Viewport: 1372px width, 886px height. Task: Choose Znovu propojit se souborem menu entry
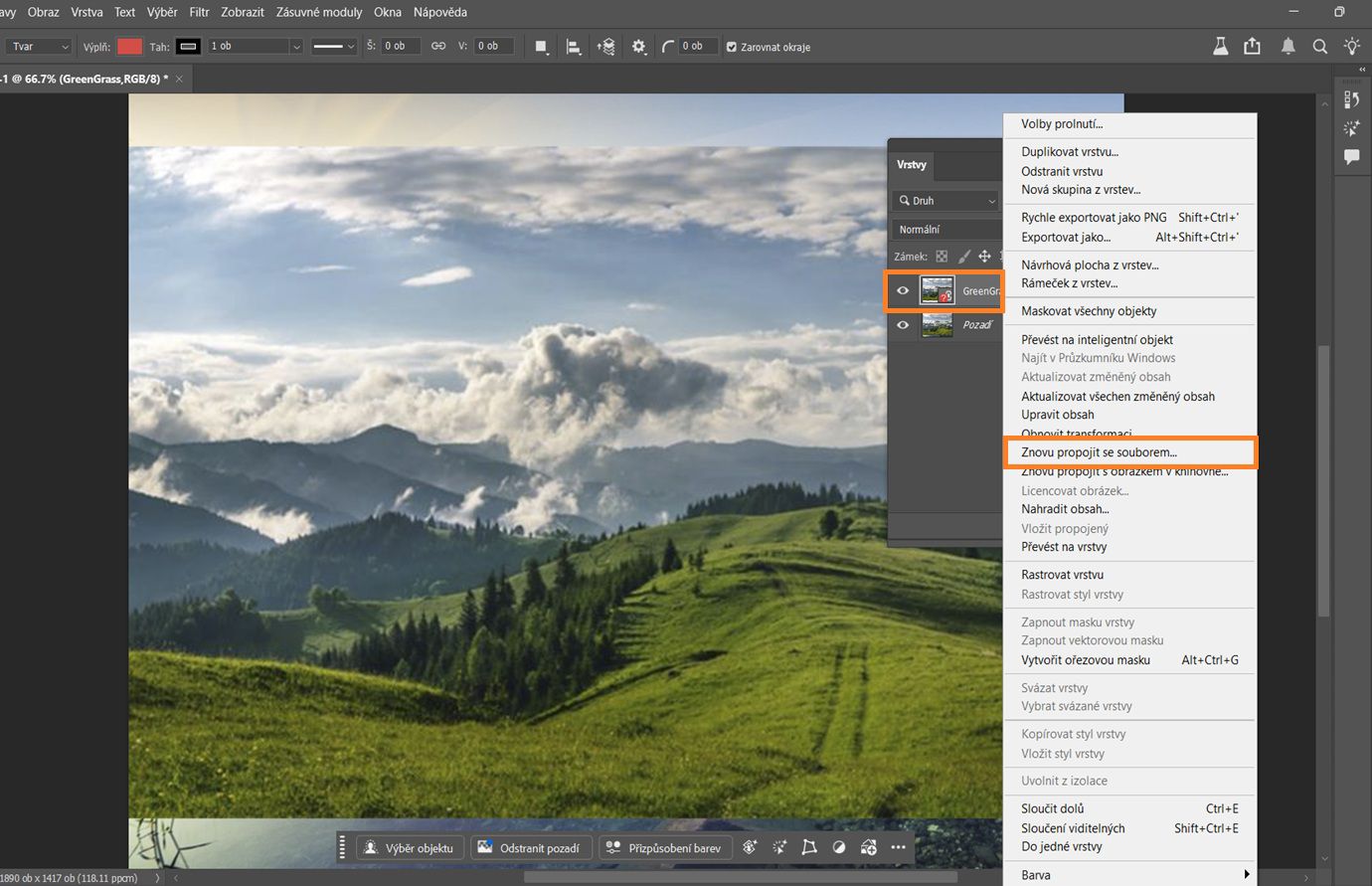pyautogui.click(x=1099, y=452)
